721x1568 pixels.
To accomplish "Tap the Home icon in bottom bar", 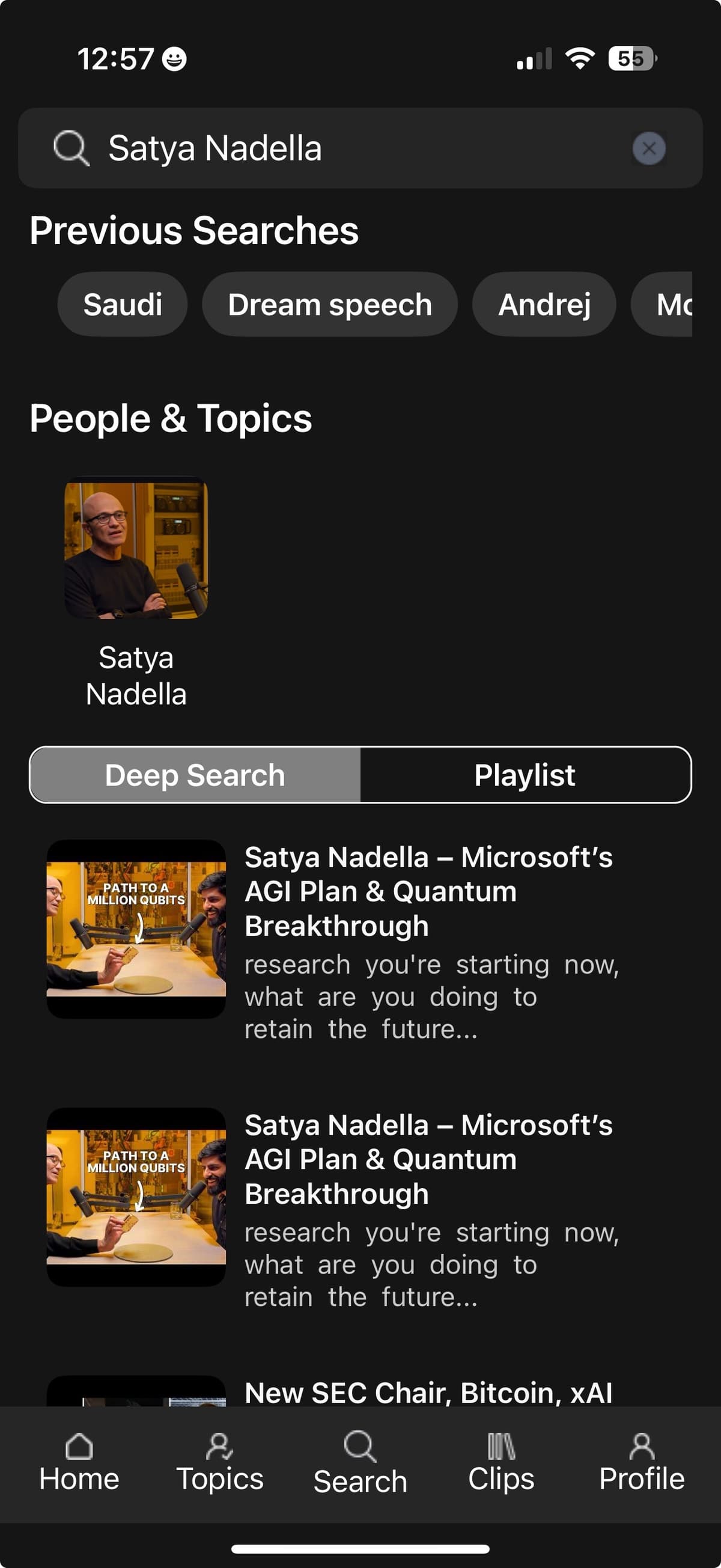I will pos(79,1446).
